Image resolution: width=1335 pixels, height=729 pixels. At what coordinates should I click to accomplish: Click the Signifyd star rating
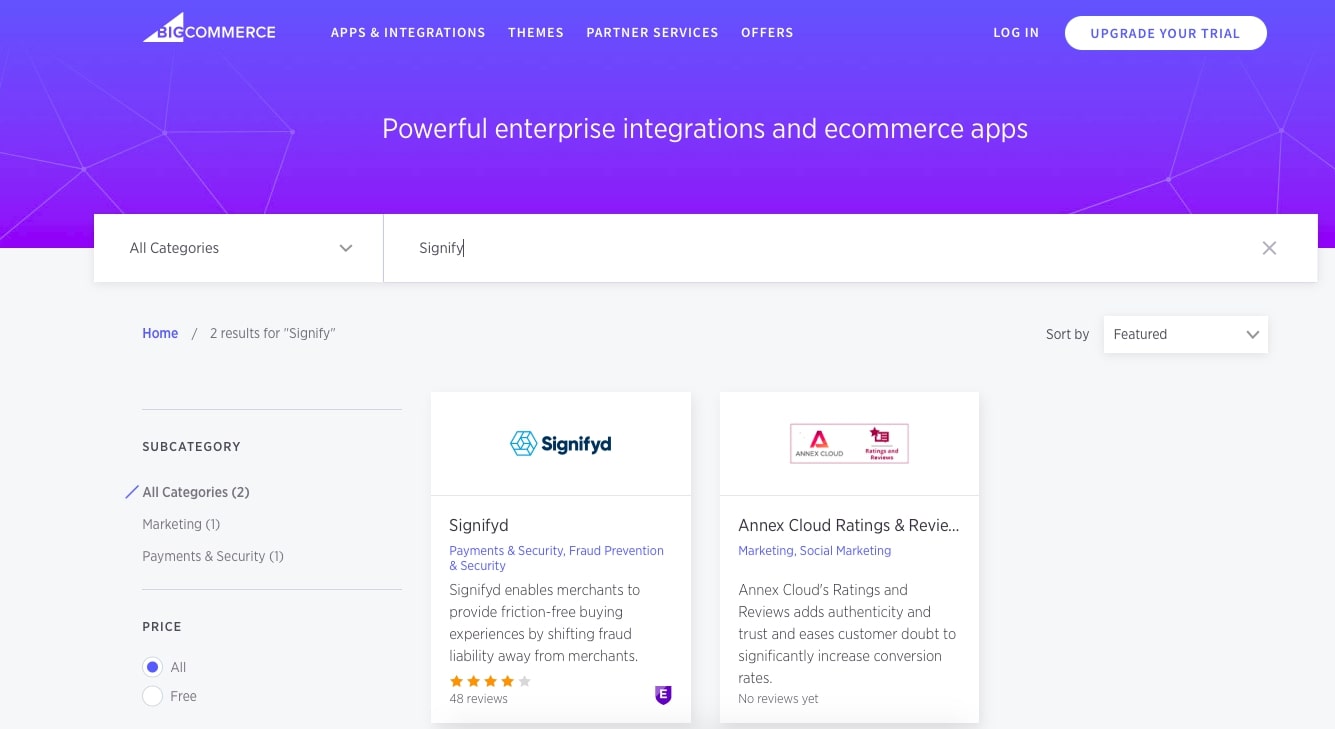pyautogui.click(x=490, y=681)
